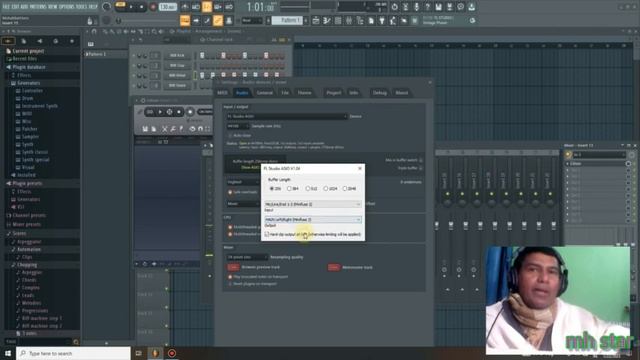Click the red recorder taskbar icon
640x360 pixels.
[x=172, y=353]
